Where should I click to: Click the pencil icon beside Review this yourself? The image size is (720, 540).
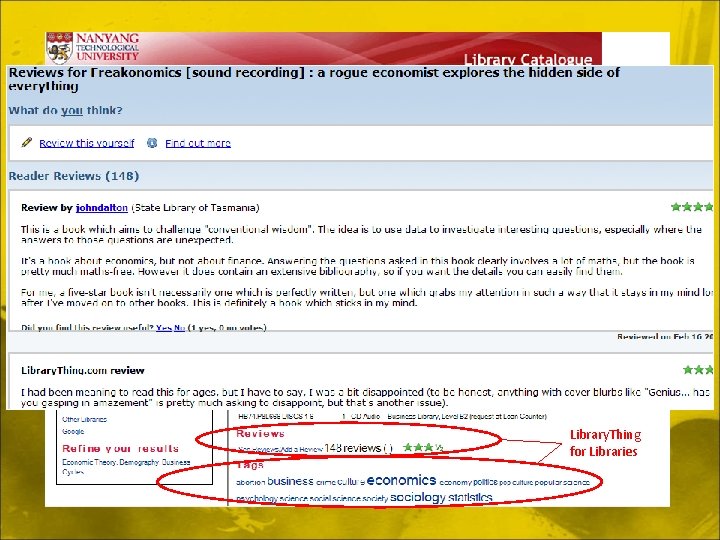(x=27, y=142)
